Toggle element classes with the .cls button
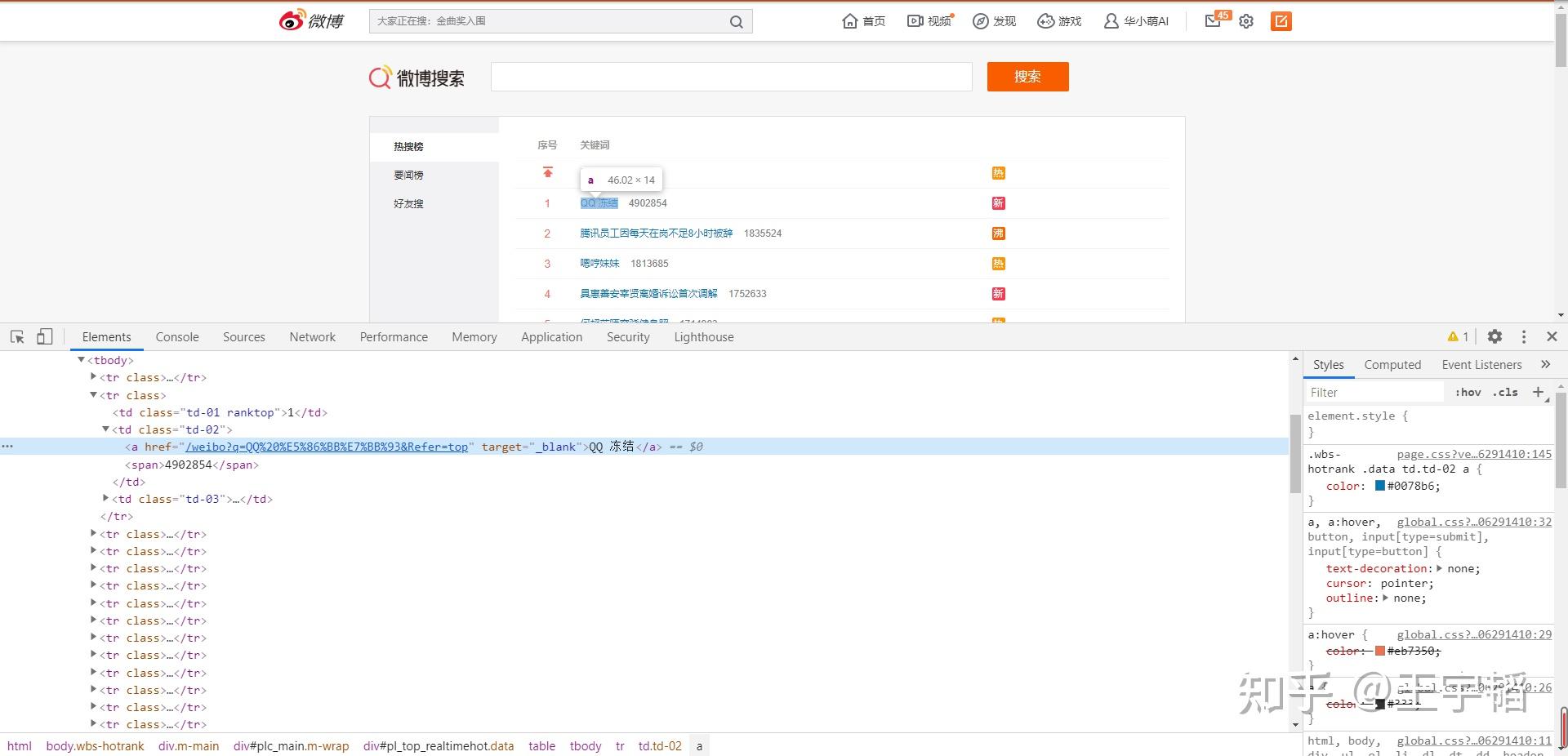Viewport: 1568px width, 756px height. [1505, 393]
